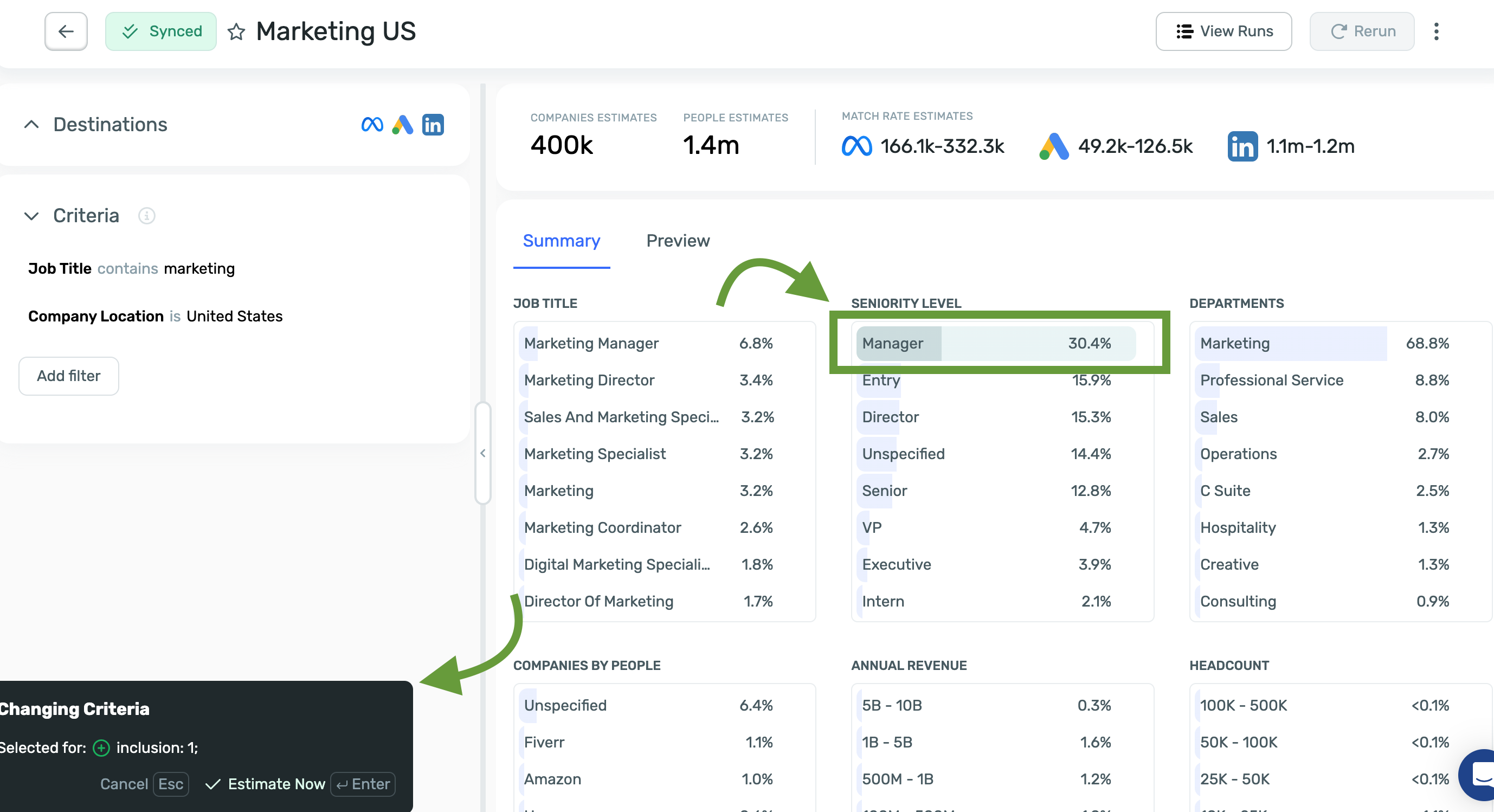
Task: Cancel the changing criteria popup
Action: point(124,784)
